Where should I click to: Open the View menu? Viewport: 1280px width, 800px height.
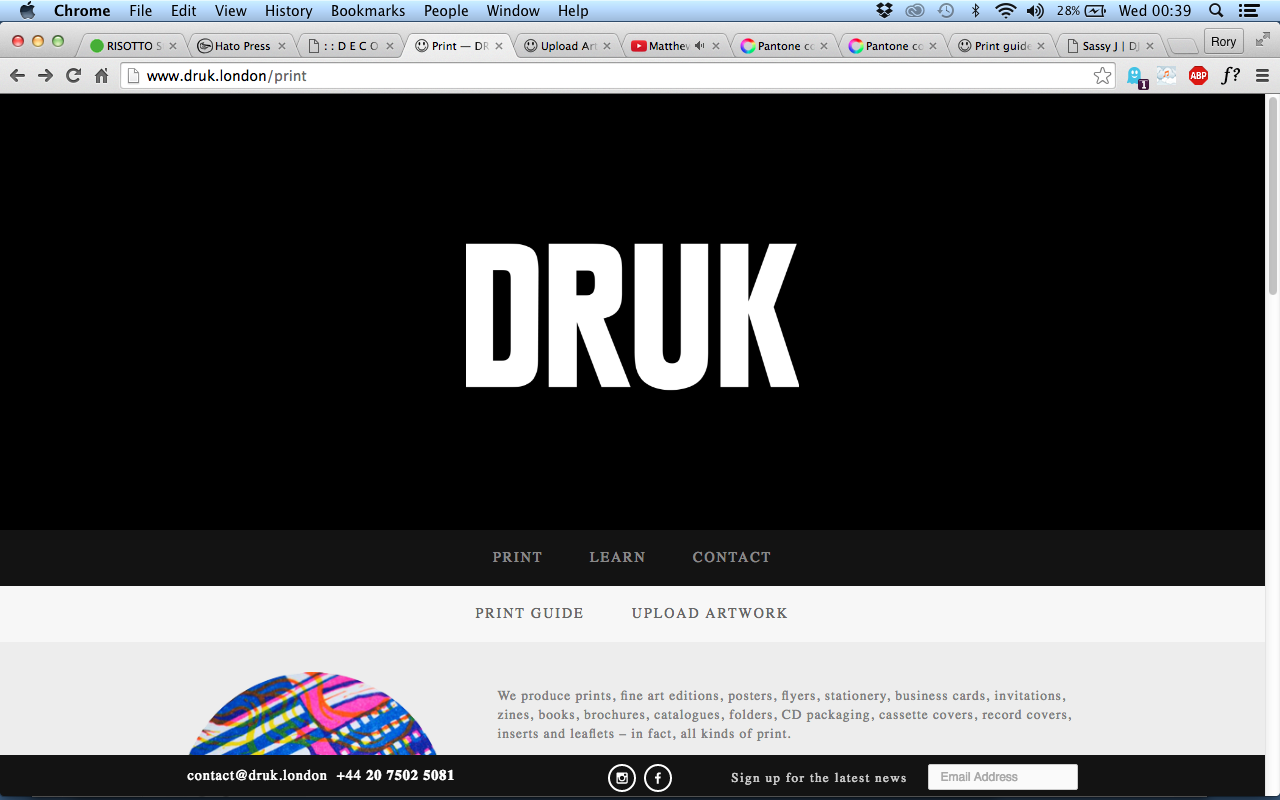[231, 11]
